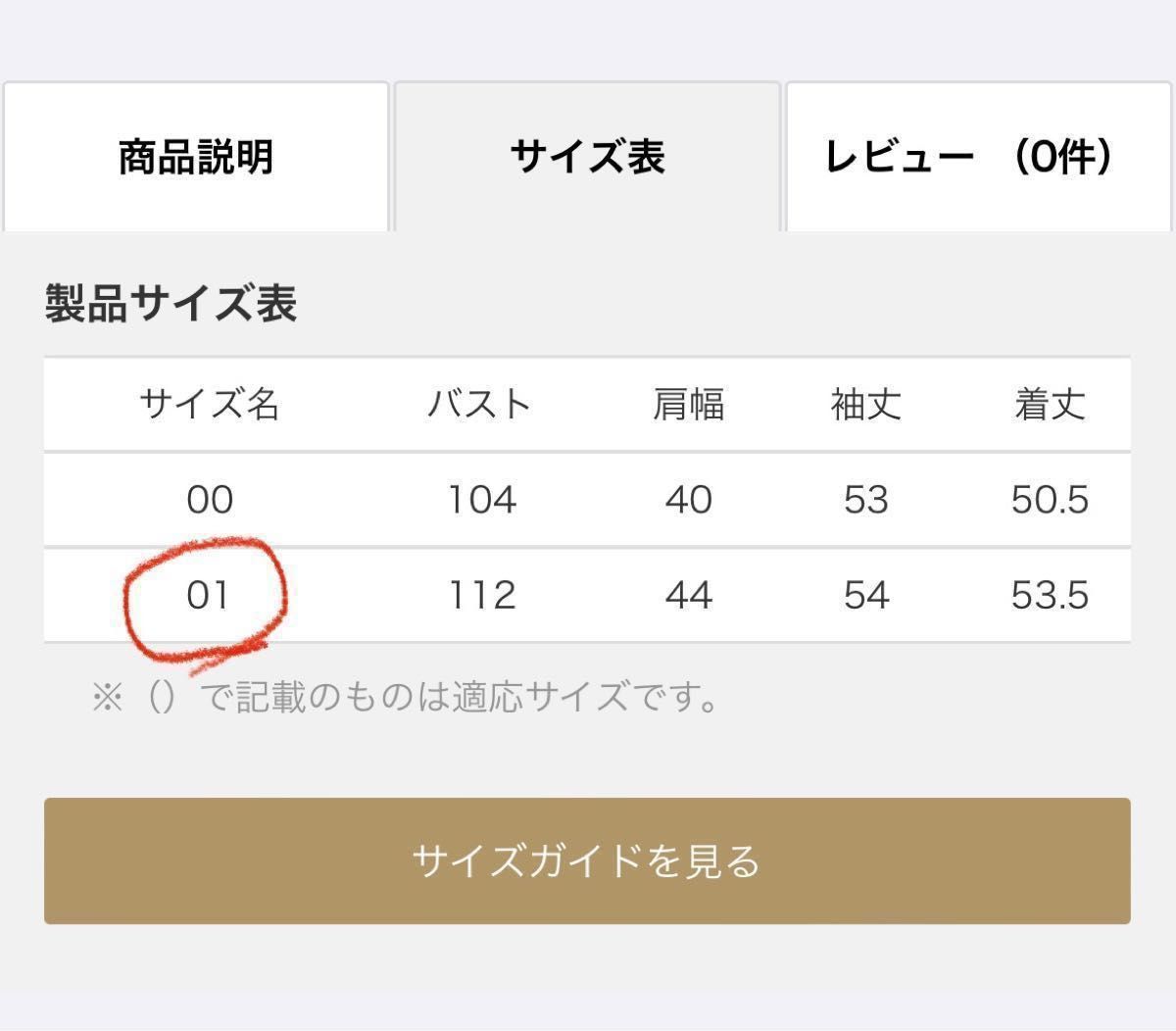The height and width of the screenshot is (1031, 1176).
Task: Open the 商品説明 tab
Action: (x=196, y=157)
